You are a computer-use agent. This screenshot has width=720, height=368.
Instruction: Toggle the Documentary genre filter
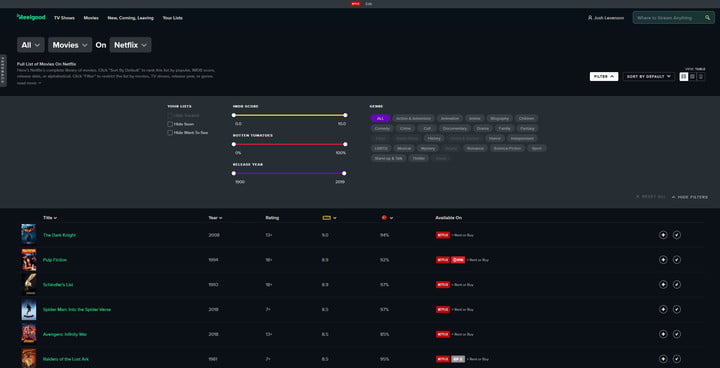tap(455, 129)
